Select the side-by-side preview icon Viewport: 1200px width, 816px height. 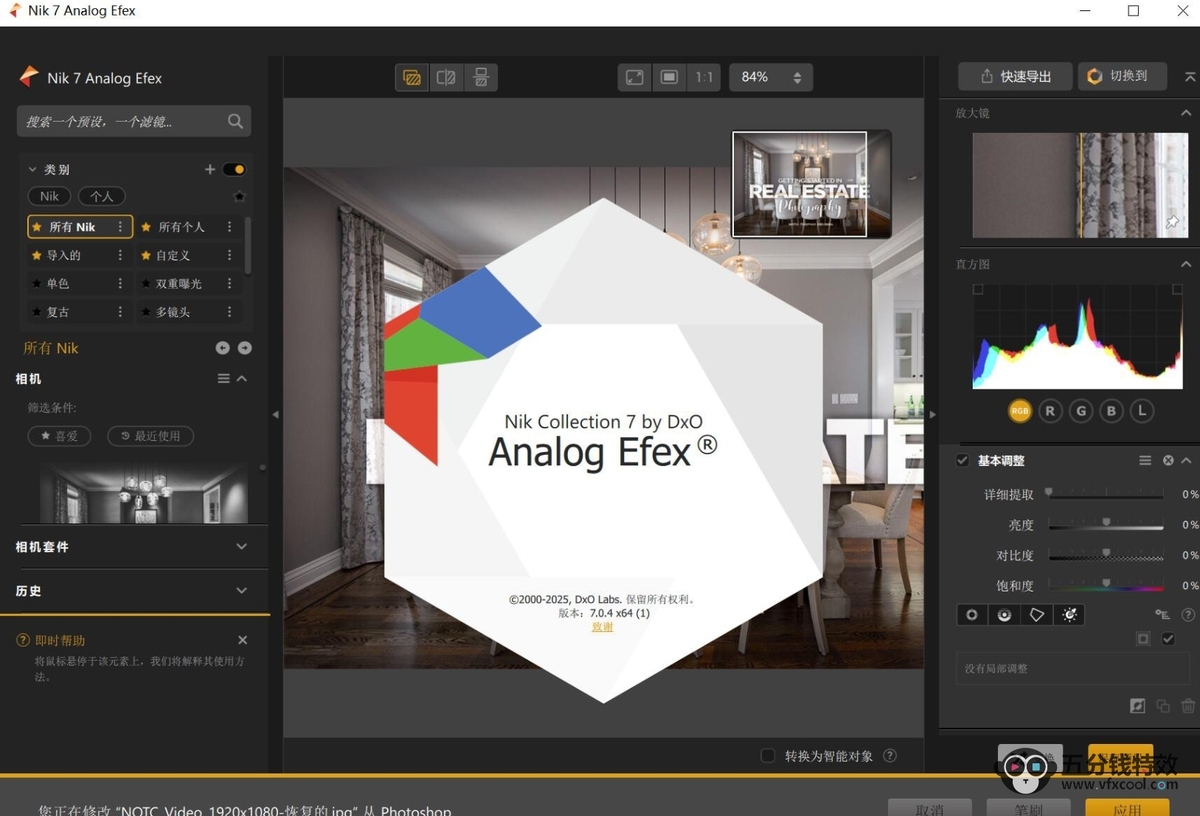481,77
